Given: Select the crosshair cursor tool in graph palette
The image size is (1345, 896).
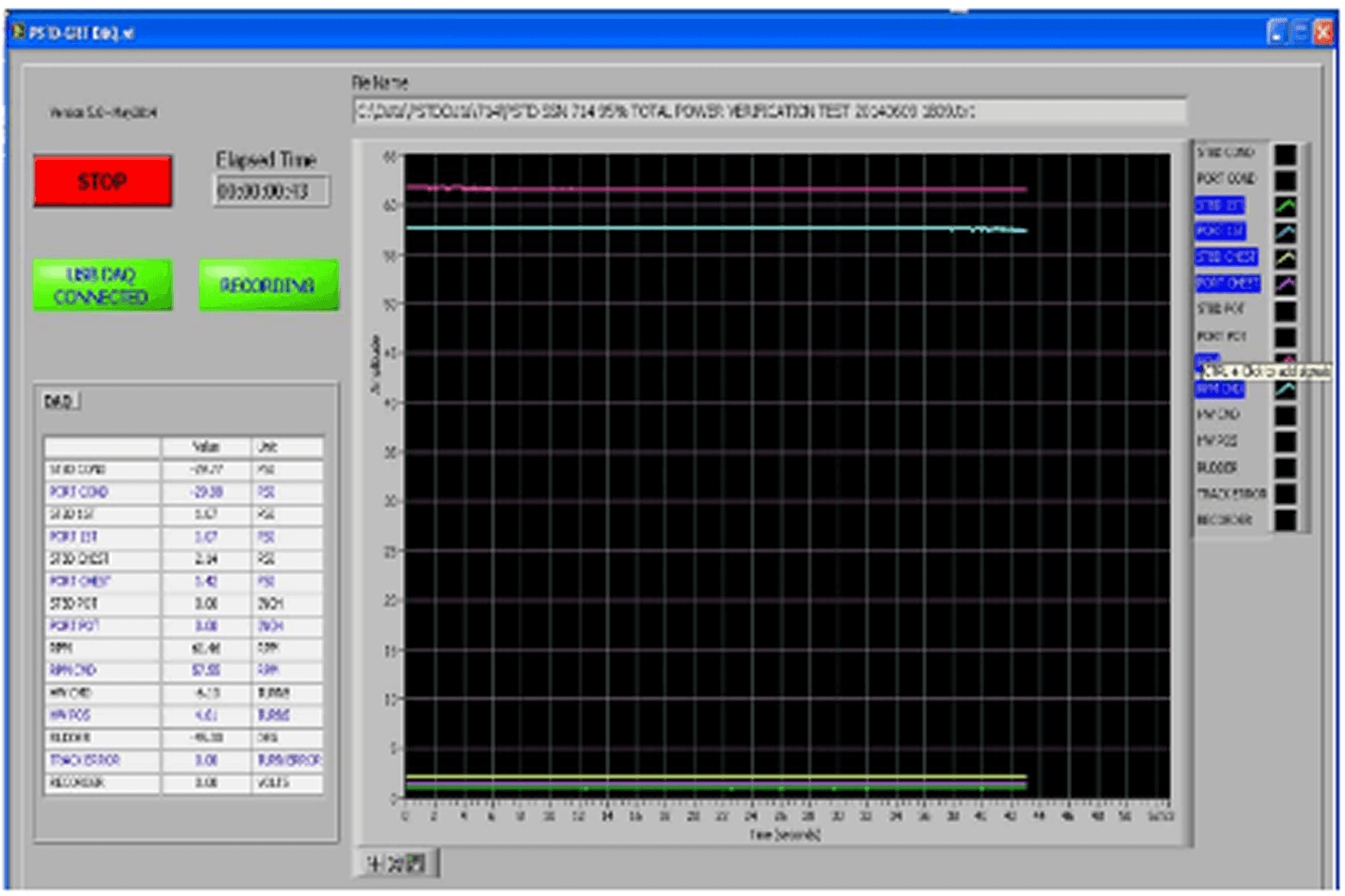Looking at the screenshot, I should click(x=375, y=863).
